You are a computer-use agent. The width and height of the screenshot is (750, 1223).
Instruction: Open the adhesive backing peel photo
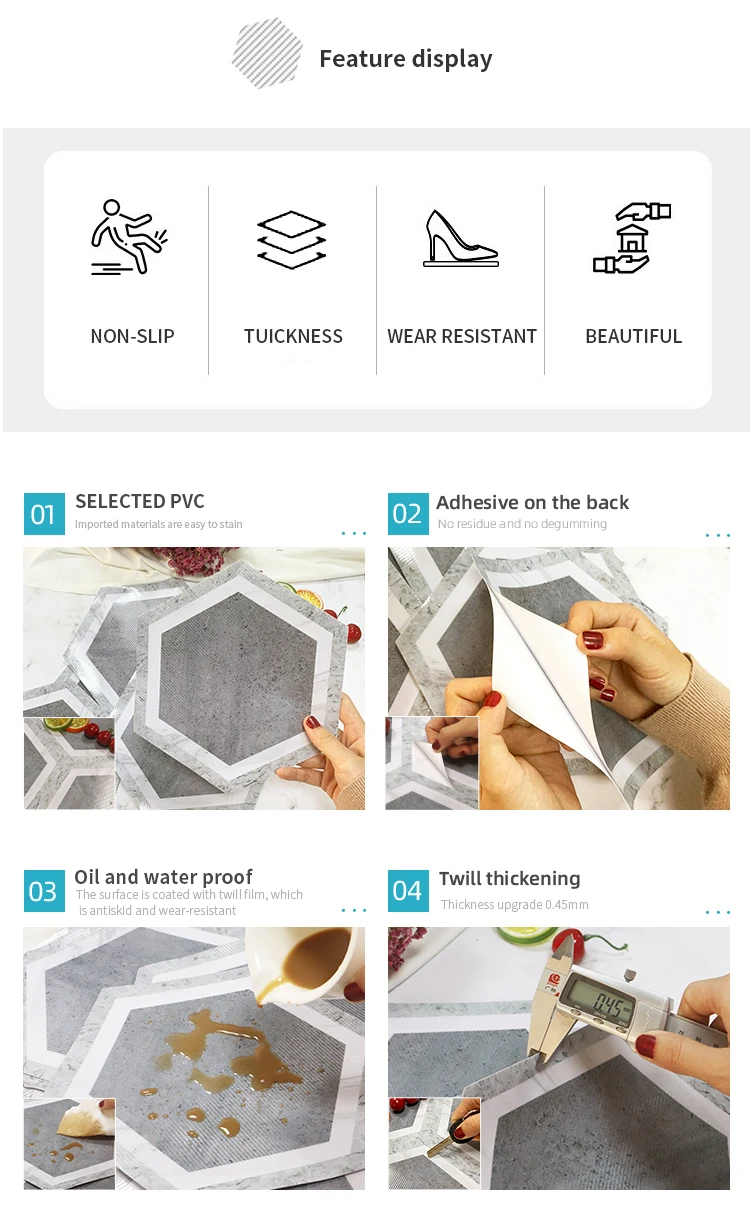coord(558,678)
